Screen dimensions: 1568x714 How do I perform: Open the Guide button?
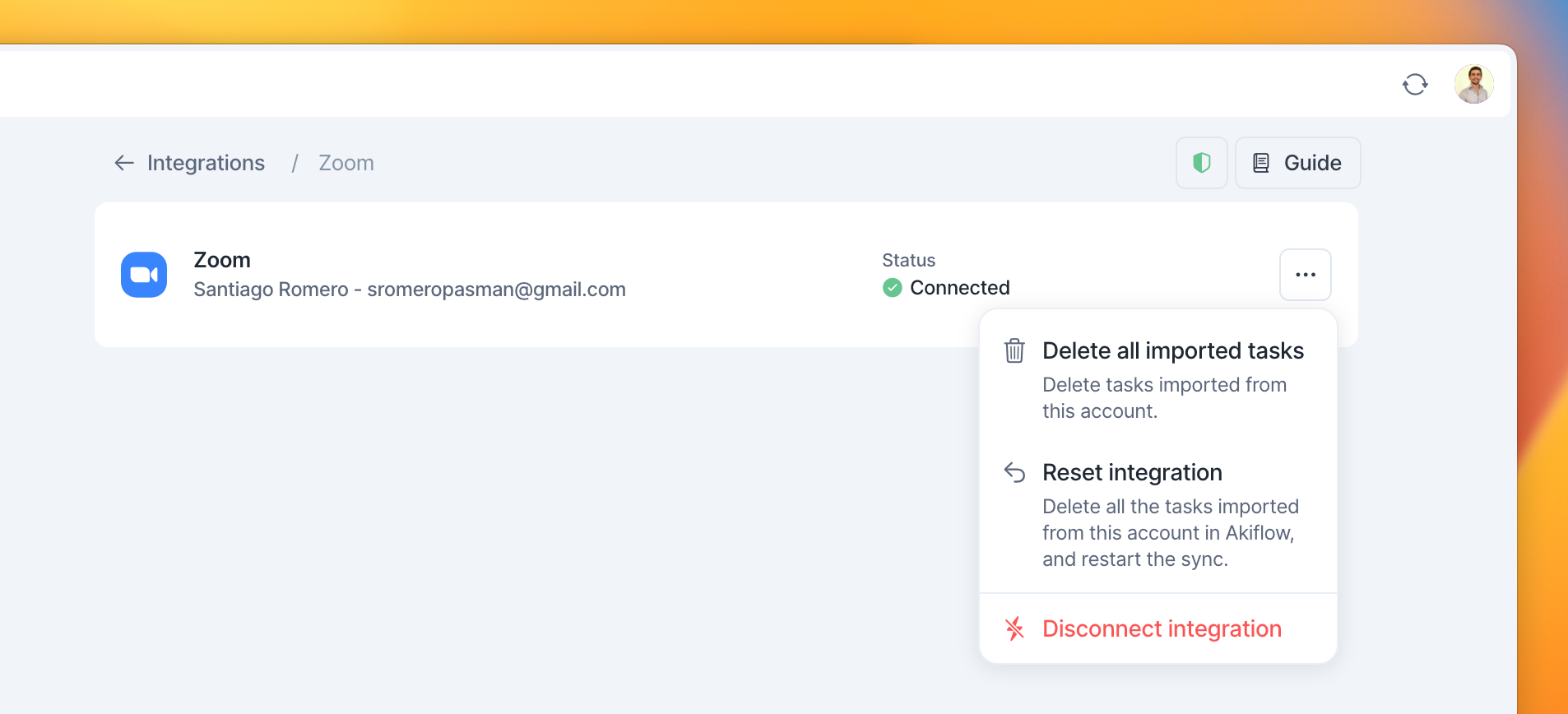pyautogui.click(x=1298, y=163)
